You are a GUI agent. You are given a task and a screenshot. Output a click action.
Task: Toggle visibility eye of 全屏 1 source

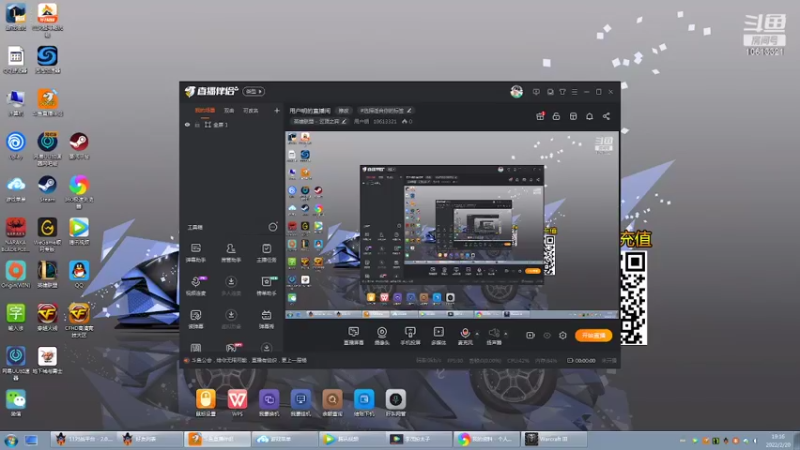pos(187,124)
